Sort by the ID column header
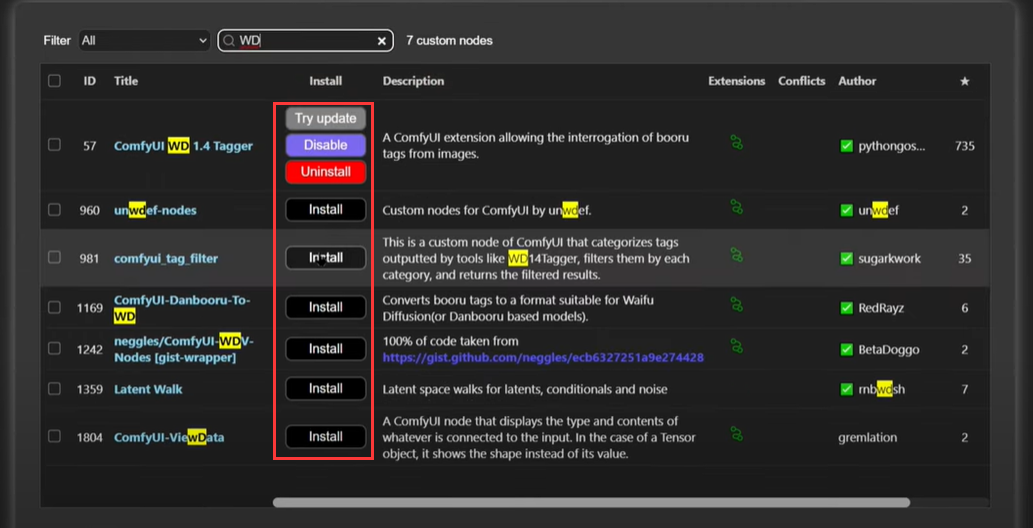 (90, 81)
